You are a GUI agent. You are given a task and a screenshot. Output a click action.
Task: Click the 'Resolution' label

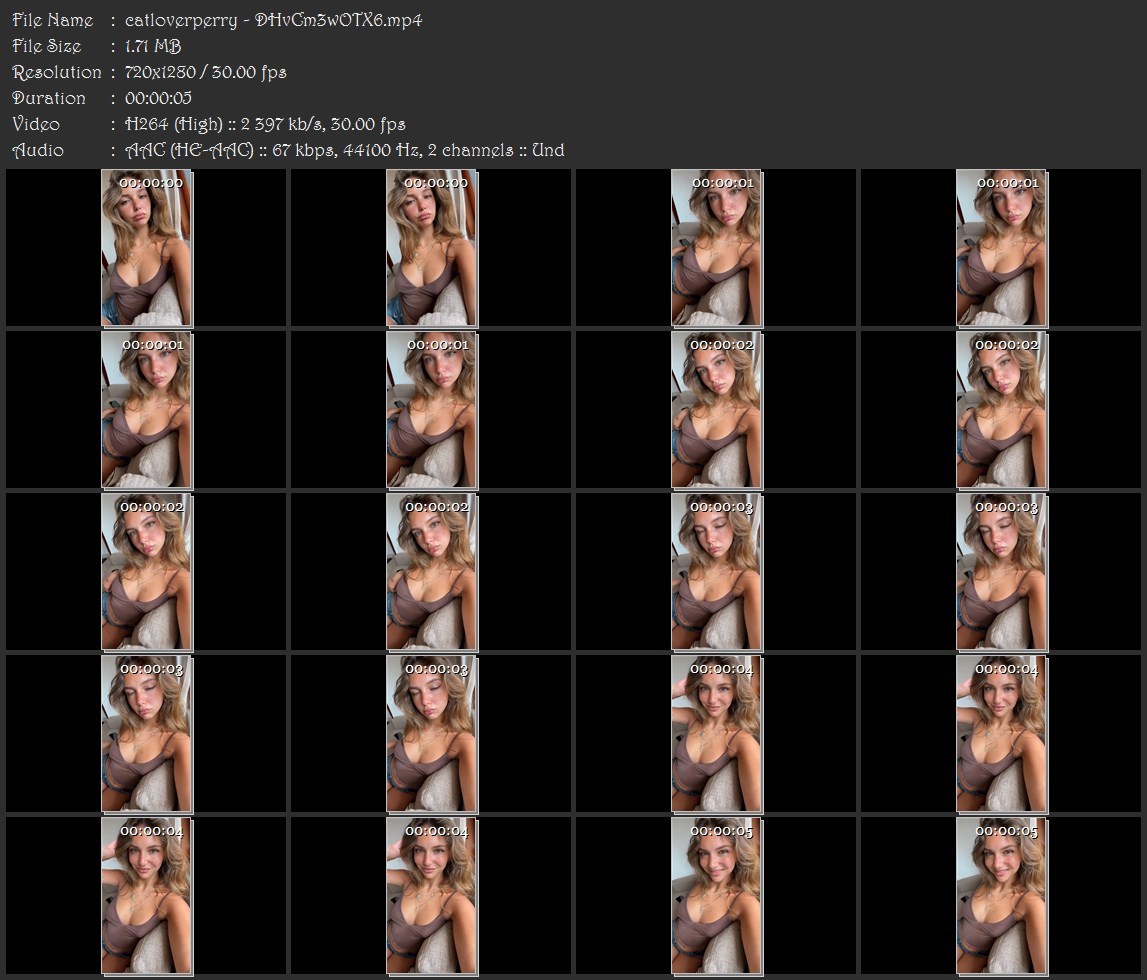point(57,72)
